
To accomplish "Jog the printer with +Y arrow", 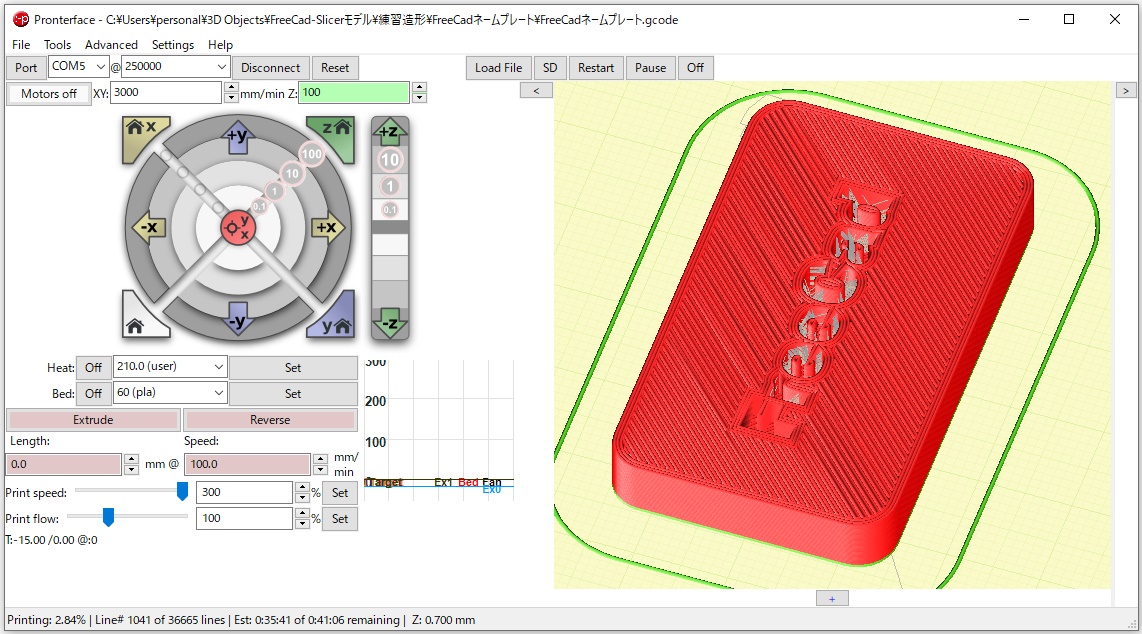I will tap(237, 137).
